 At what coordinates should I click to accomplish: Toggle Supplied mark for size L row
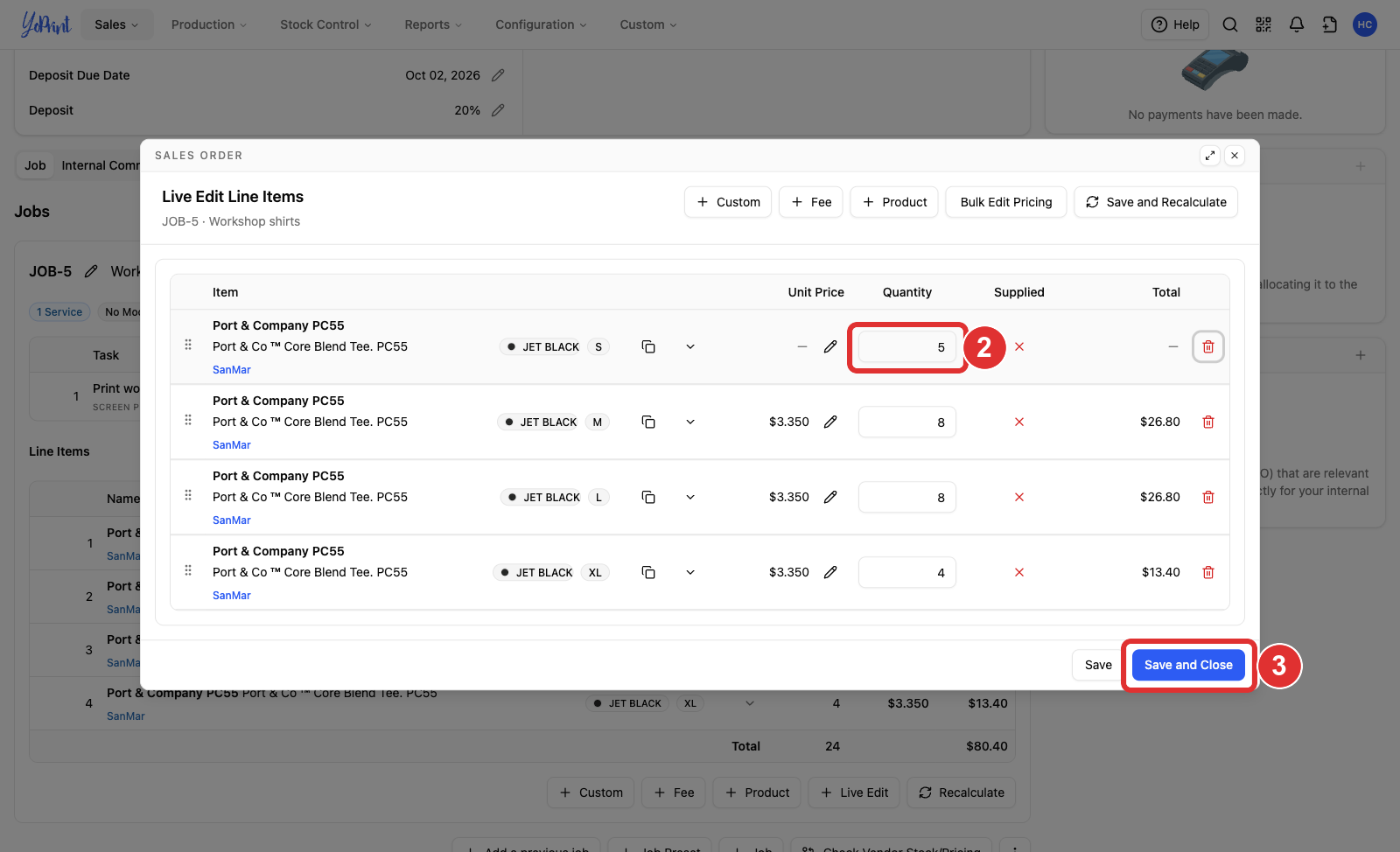pyautogui.click(x=1019, y=498)
